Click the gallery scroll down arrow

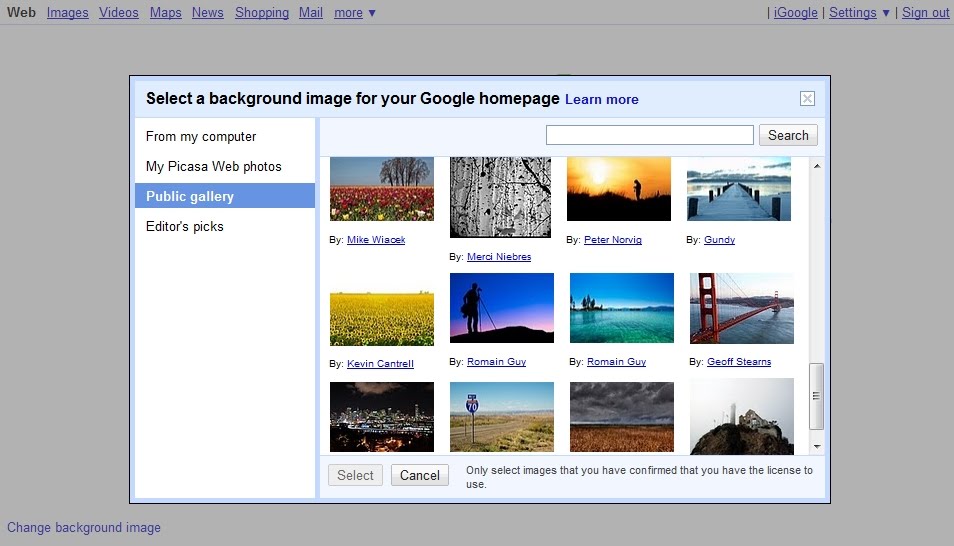tap(816, 446)
